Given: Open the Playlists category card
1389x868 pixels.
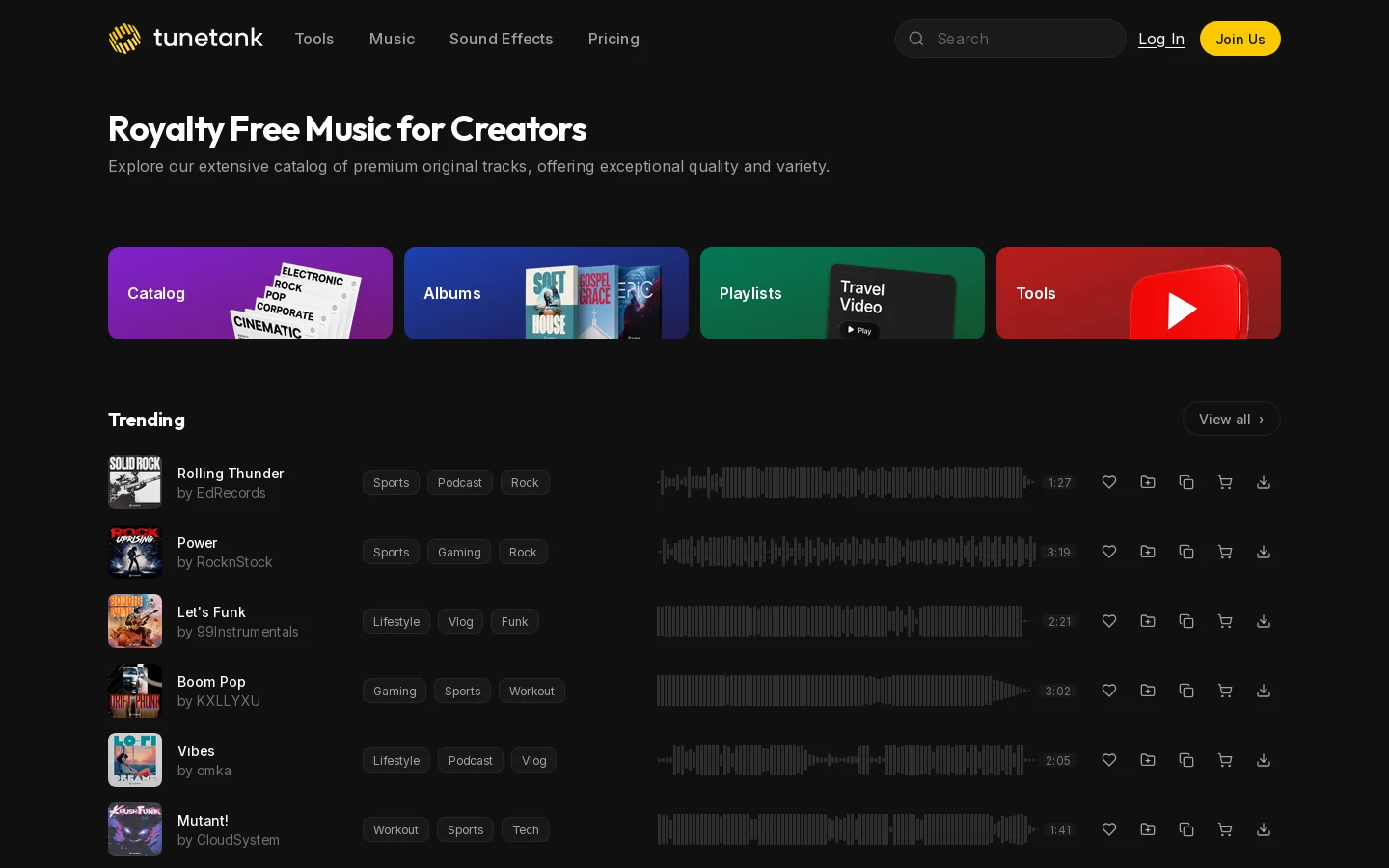Looking at the screenshot, I should pos(842,293).
